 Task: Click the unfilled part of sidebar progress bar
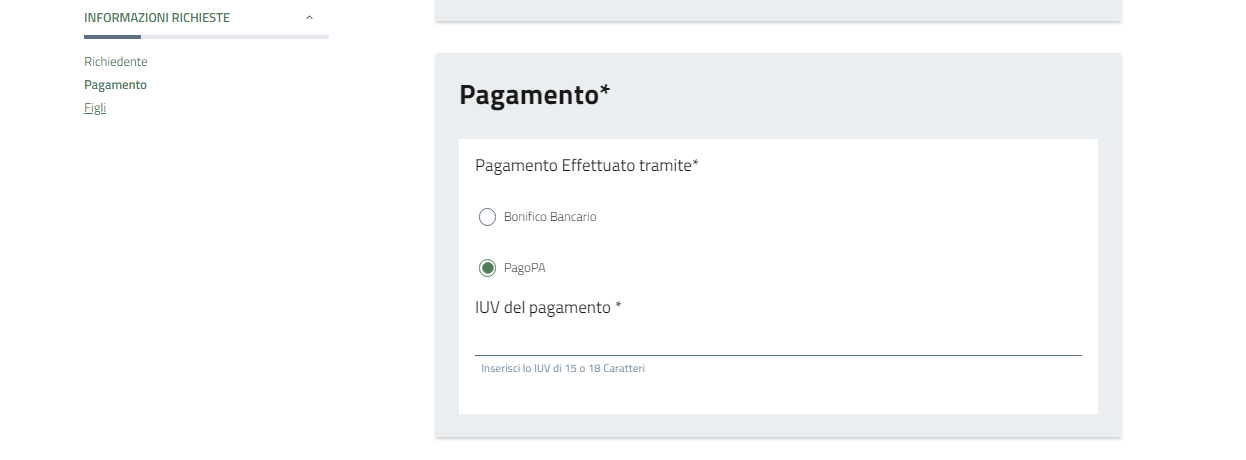tap(235, 37)
